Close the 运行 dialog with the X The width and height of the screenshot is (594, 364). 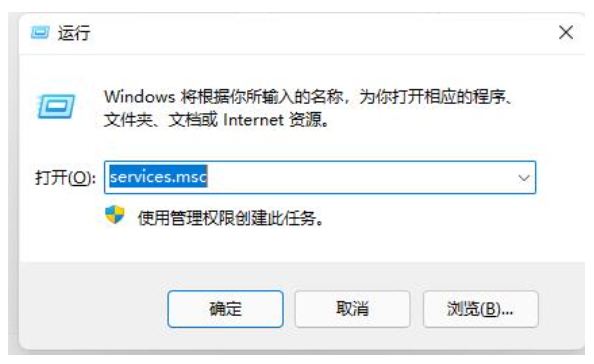[x=566, y=33]
